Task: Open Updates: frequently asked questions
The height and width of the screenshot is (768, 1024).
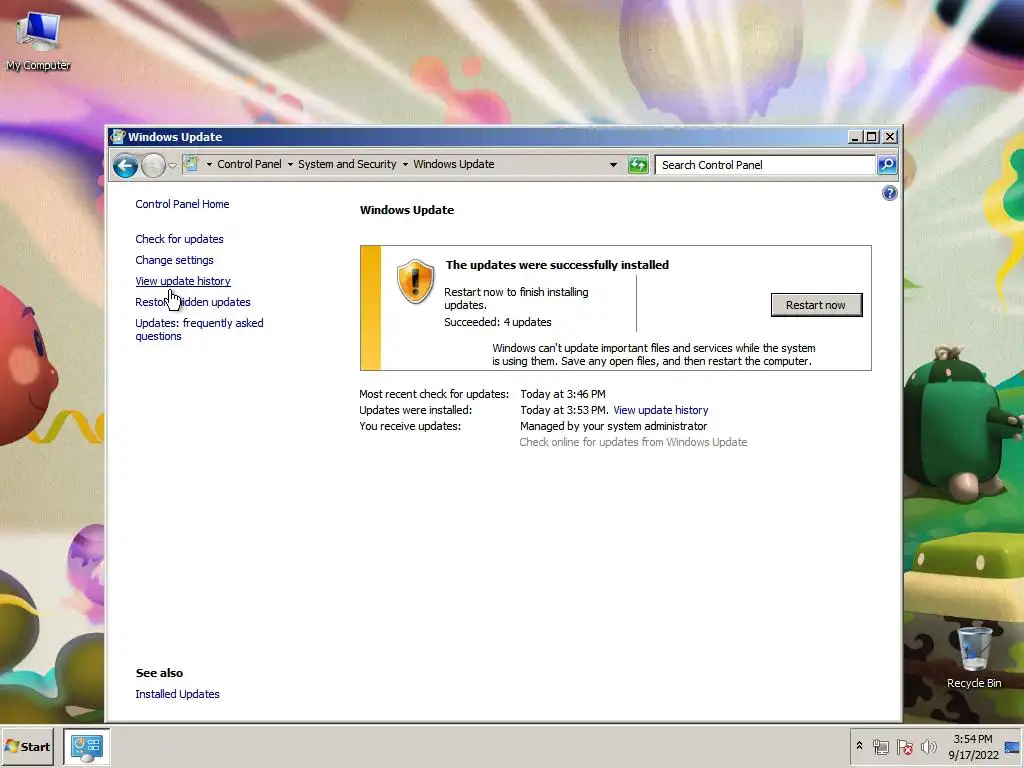Action: 199,329
